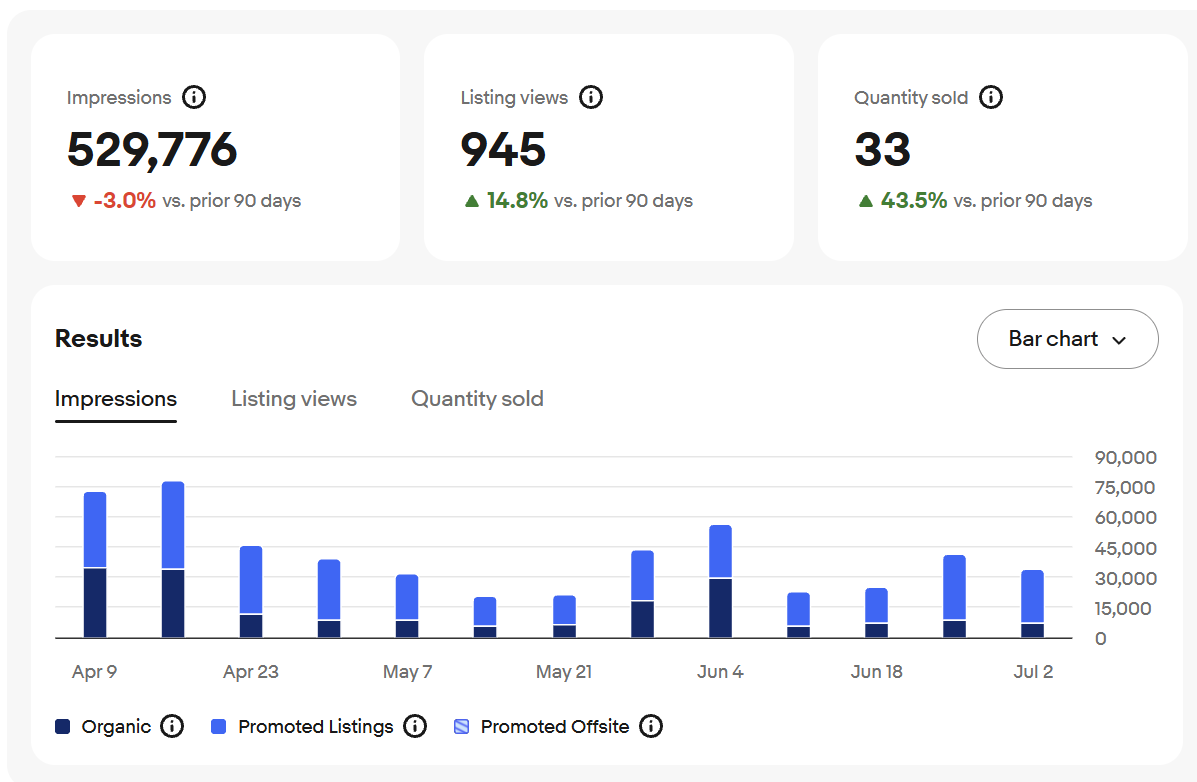Switch to the Listing views tab
The image size is (1197, 782).
click(294, 399)
